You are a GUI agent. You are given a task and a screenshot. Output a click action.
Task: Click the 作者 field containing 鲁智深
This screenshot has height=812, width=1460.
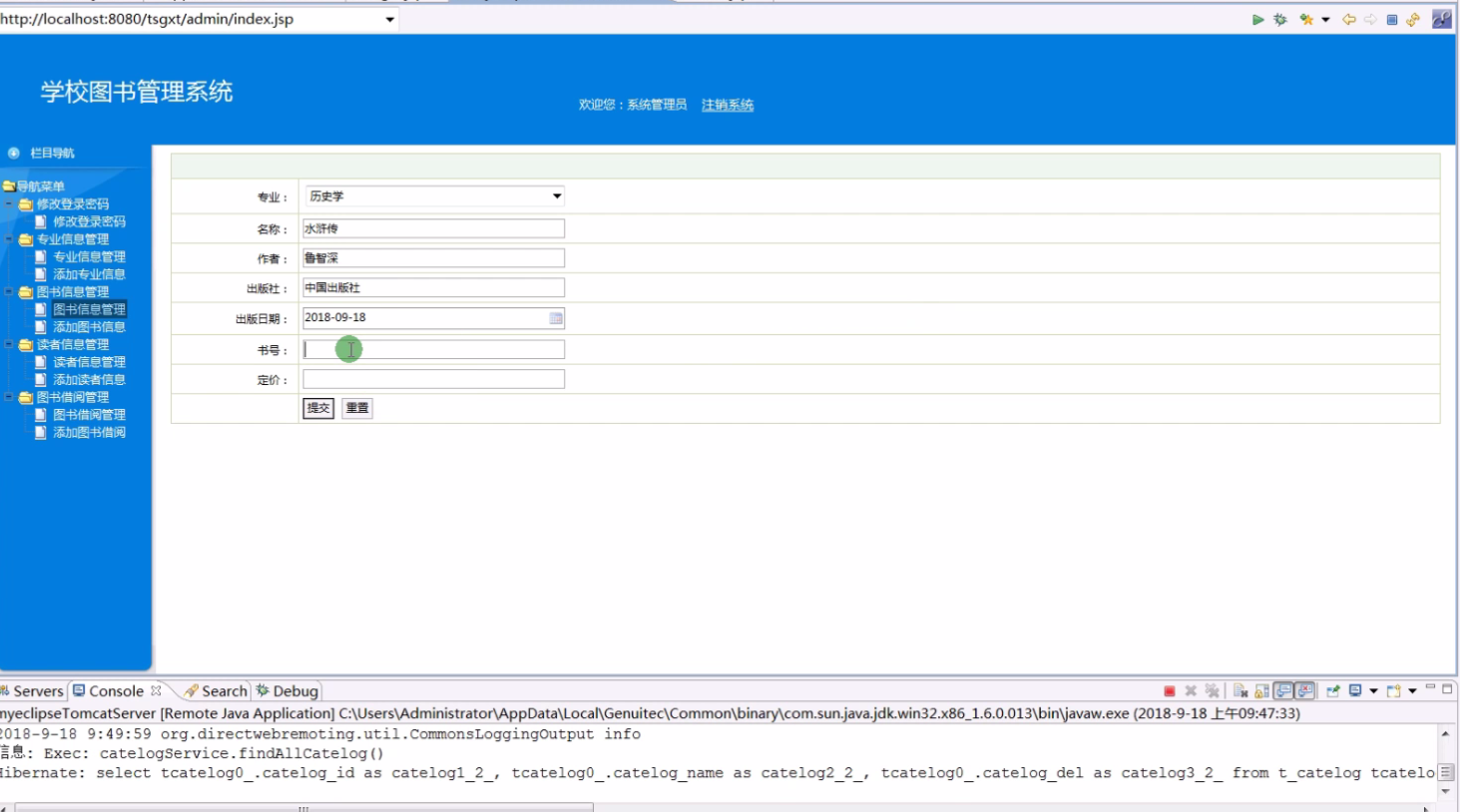[434, 258]
